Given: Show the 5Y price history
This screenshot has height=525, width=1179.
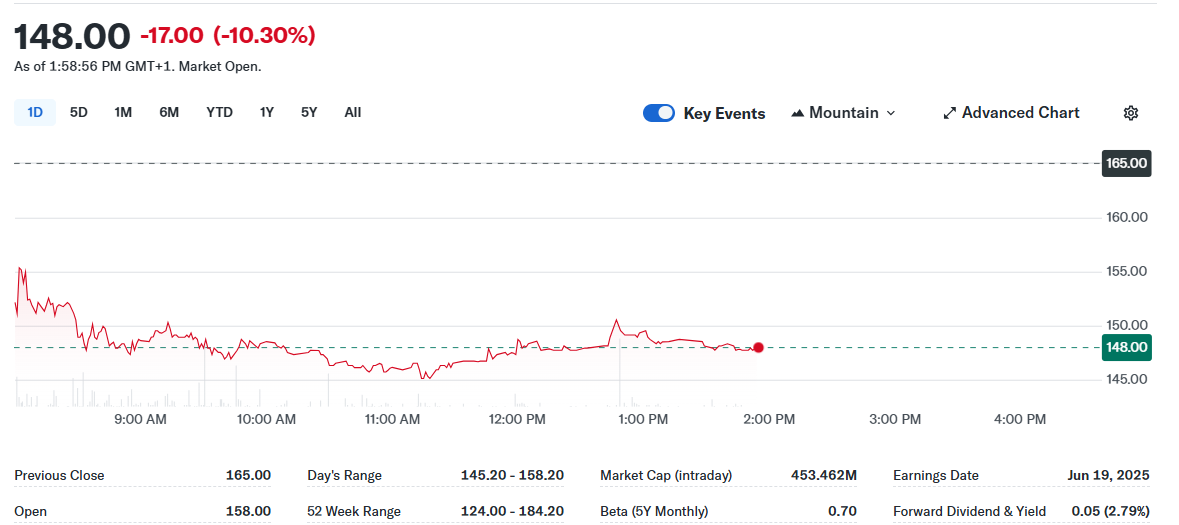Looking at the screenshot, I should (x=309, y=113).
